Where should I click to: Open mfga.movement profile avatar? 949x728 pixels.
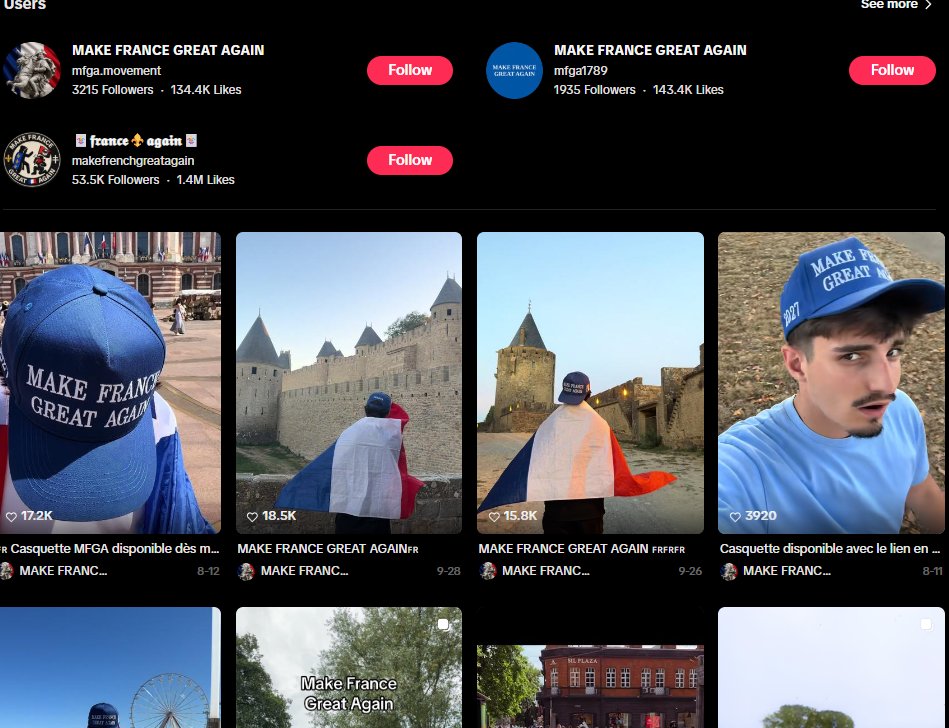pos(31,70)
